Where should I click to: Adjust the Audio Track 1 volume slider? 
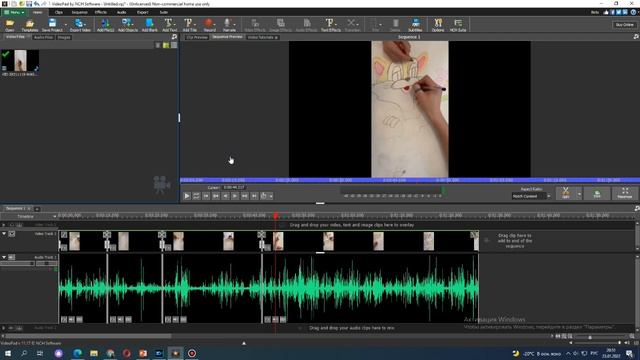17,264
